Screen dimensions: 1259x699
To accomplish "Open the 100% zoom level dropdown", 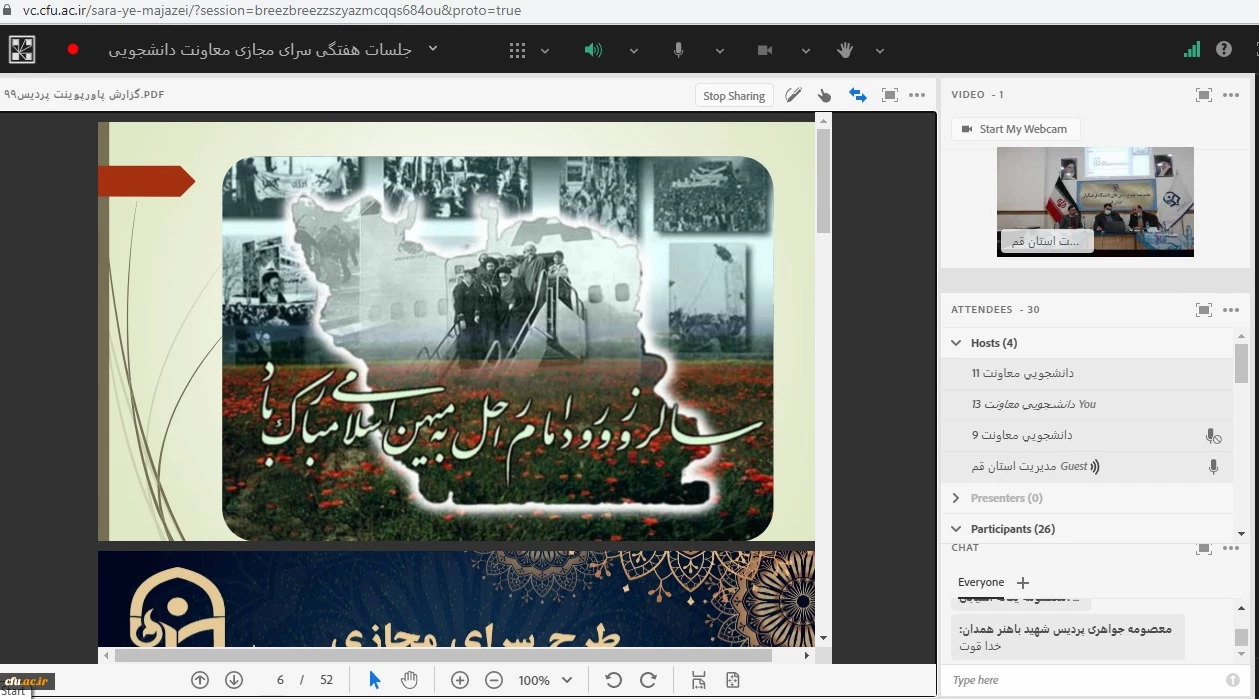I will tap(568, 680).
